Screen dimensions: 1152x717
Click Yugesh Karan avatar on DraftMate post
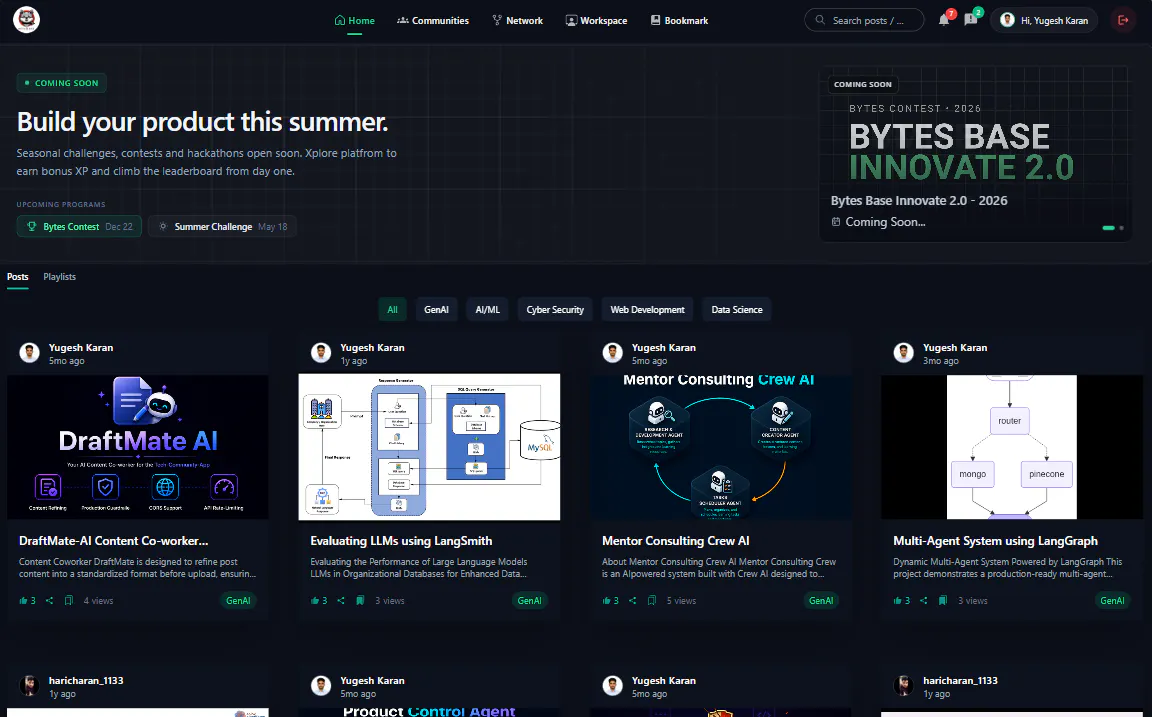[29, 353]
